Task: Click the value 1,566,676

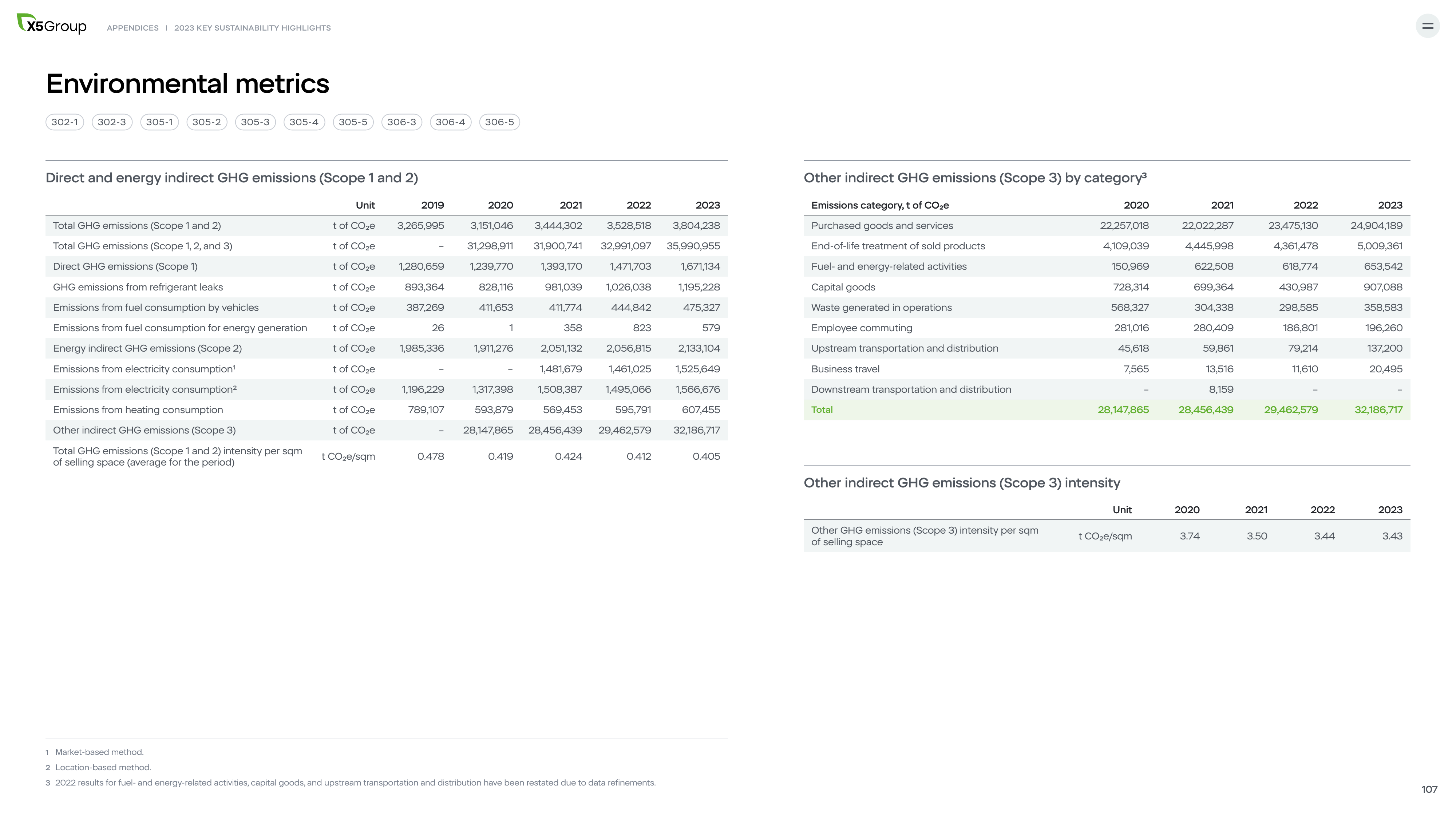Action: pos(697,389)
